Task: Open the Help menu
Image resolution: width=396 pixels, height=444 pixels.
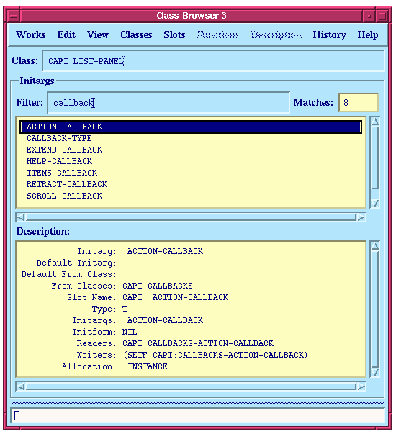Action: tap(368, 35)
